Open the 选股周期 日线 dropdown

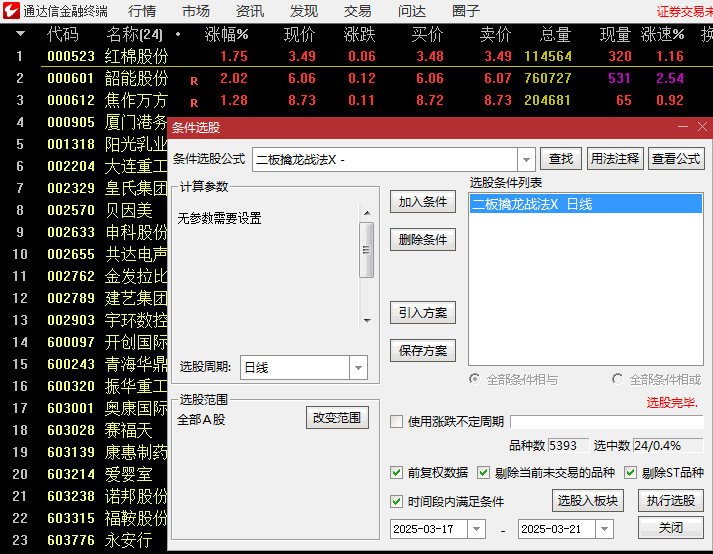(x=358, y=367)
